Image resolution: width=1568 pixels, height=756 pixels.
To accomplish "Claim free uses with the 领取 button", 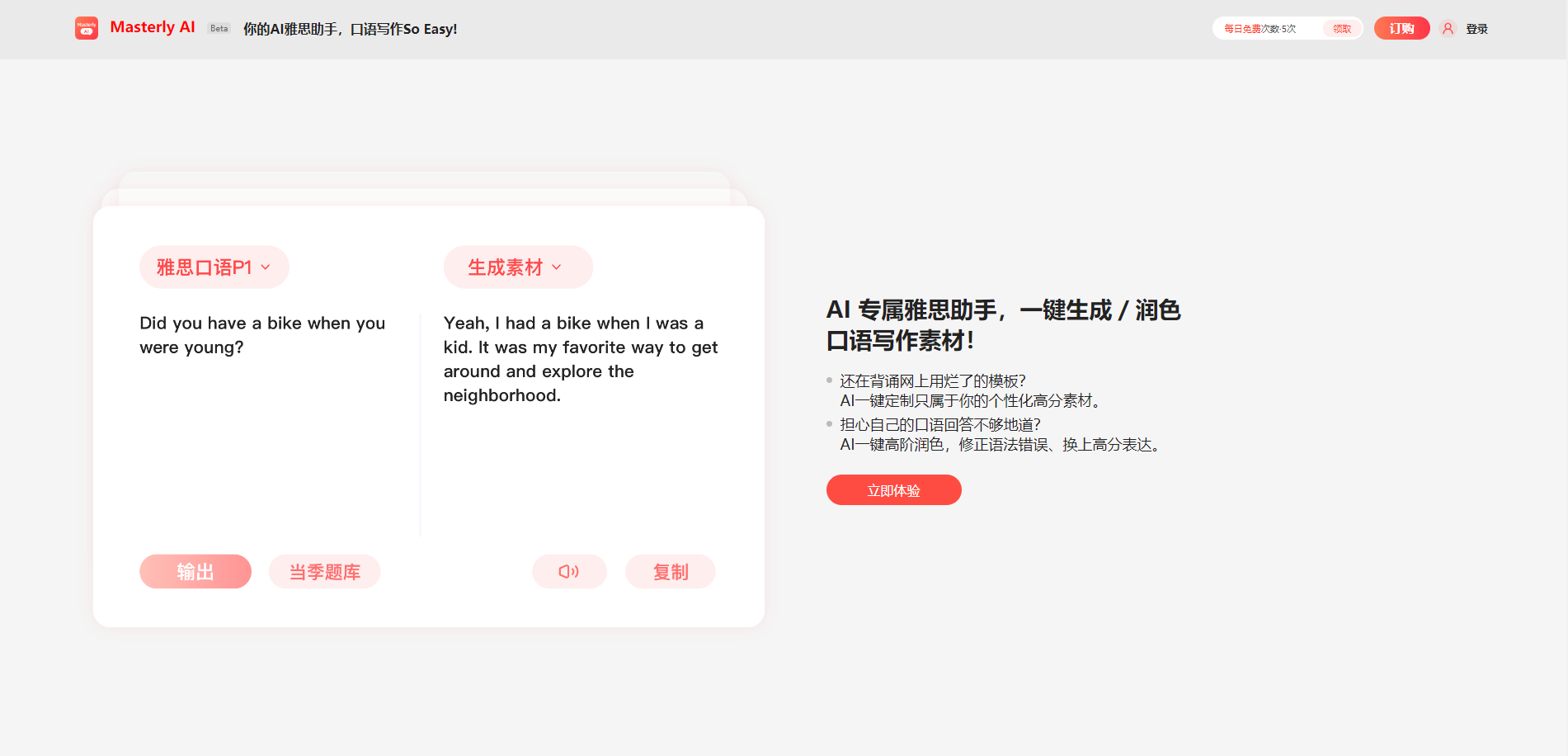I will tap(1342, 29).
